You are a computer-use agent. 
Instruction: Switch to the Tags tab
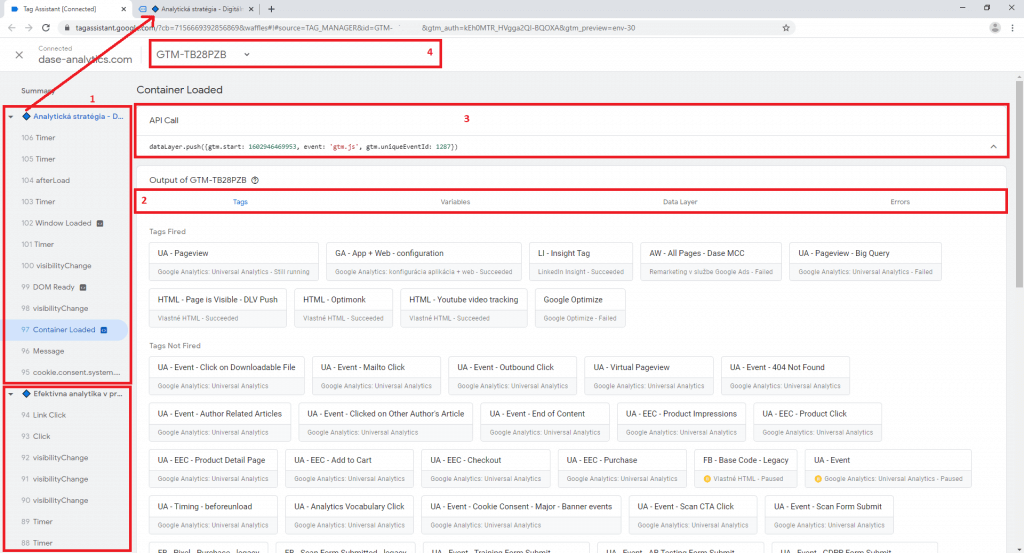tap(240, 202)
